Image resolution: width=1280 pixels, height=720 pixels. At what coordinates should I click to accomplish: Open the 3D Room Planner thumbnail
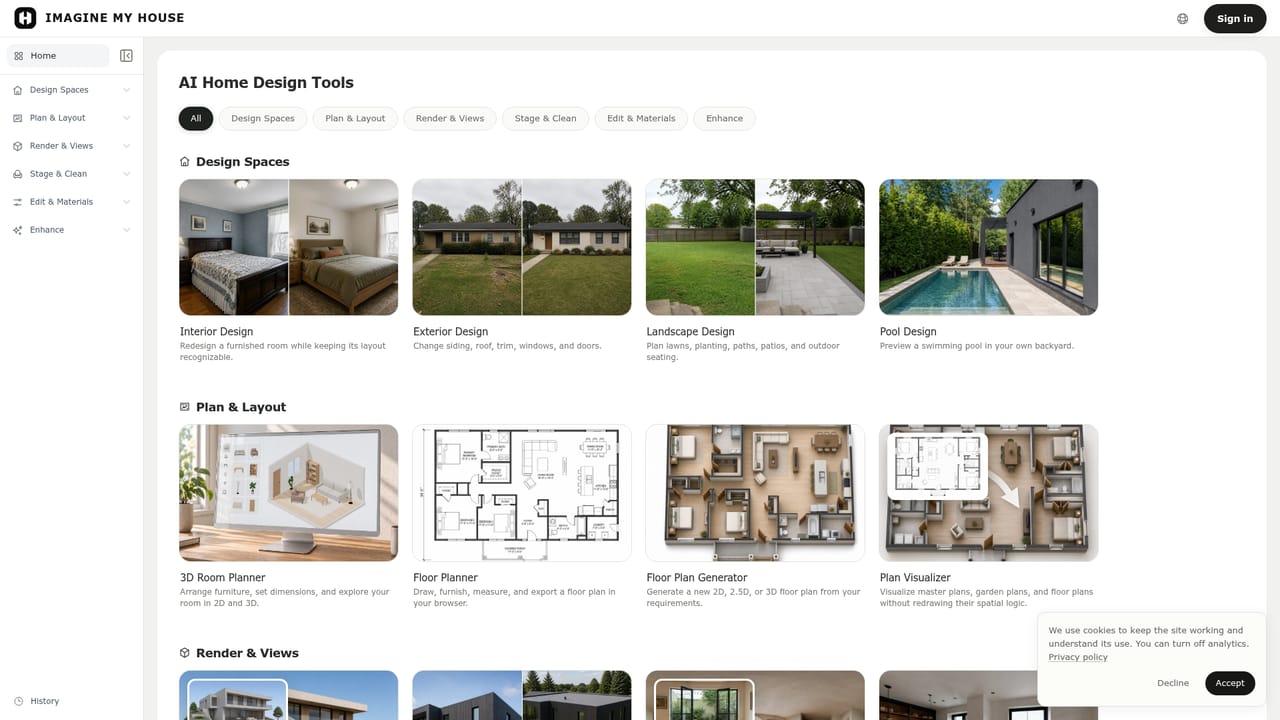[289, 493]
